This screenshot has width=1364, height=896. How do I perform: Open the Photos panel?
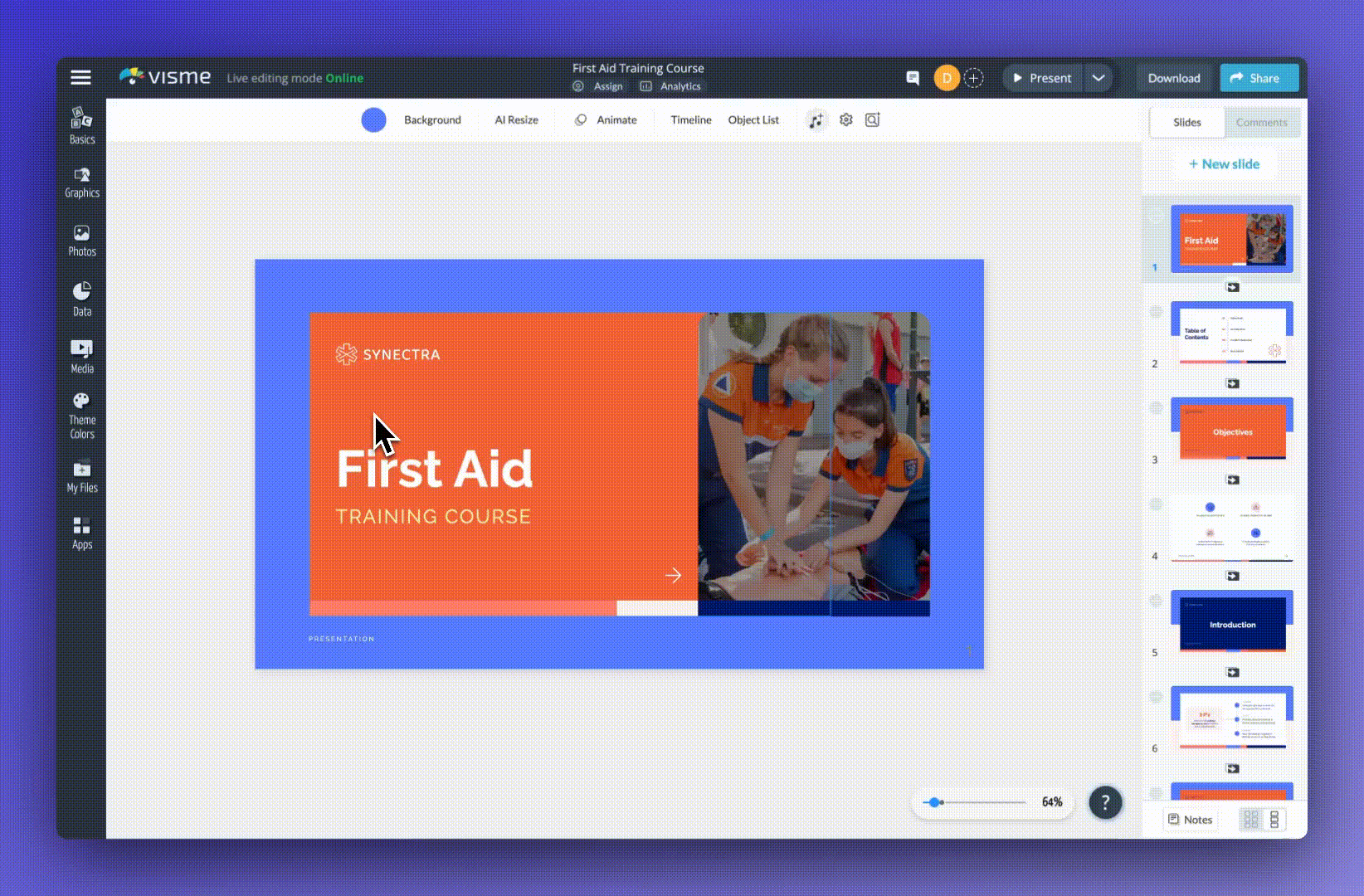tap(81, 241)
